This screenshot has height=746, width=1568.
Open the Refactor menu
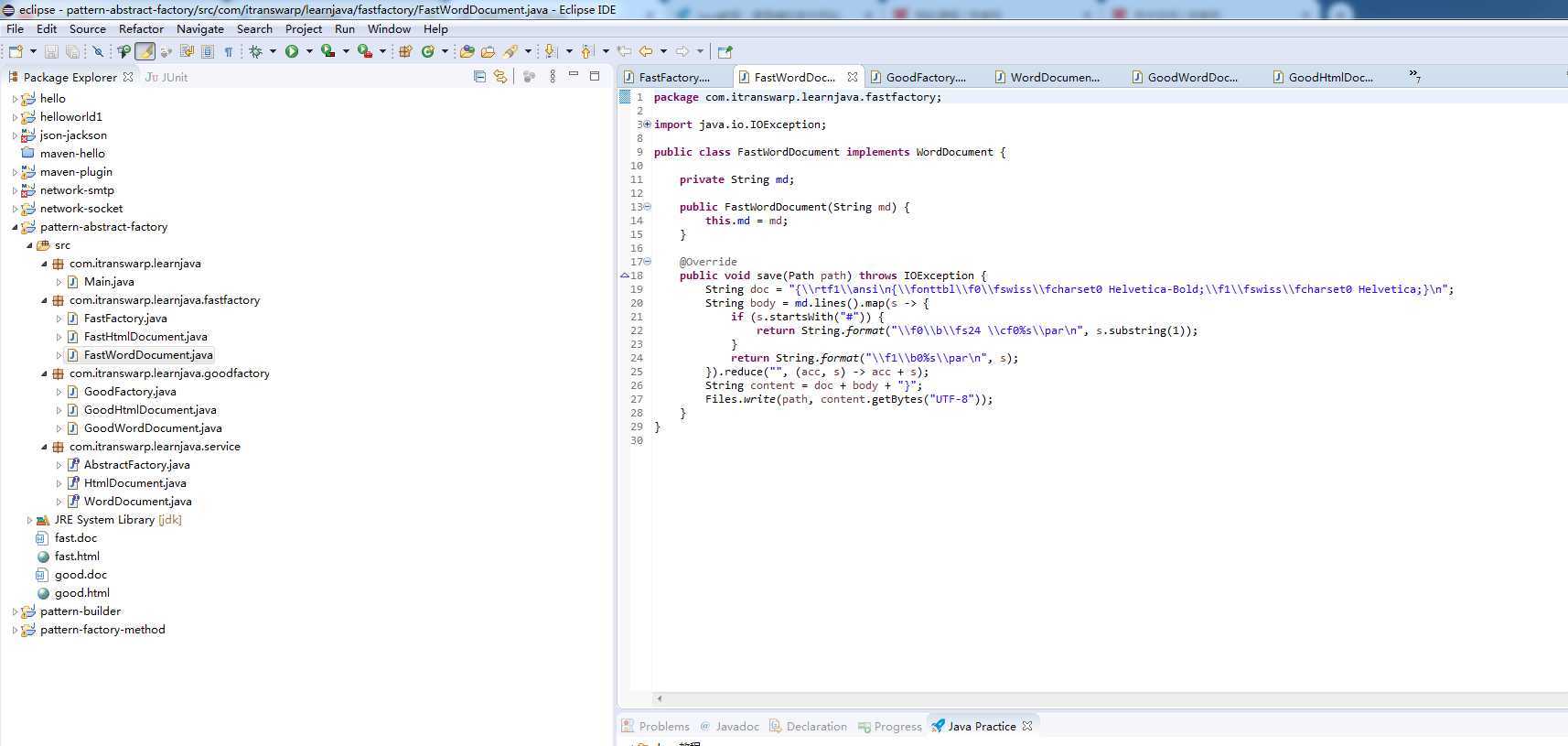click(141, 28)
